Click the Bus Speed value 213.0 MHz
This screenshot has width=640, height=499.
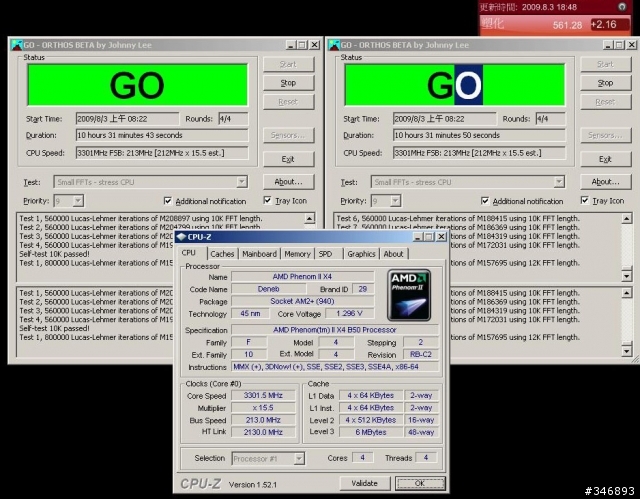263,420
